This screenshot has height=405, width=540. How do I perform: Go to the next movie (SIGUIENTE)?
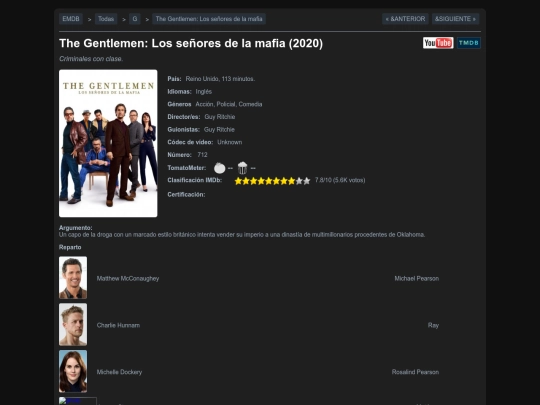click(455, 19)
